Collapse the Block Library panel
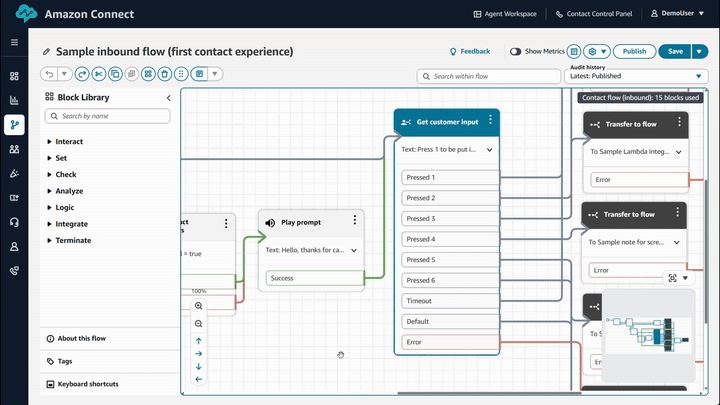 pos(168,98)
